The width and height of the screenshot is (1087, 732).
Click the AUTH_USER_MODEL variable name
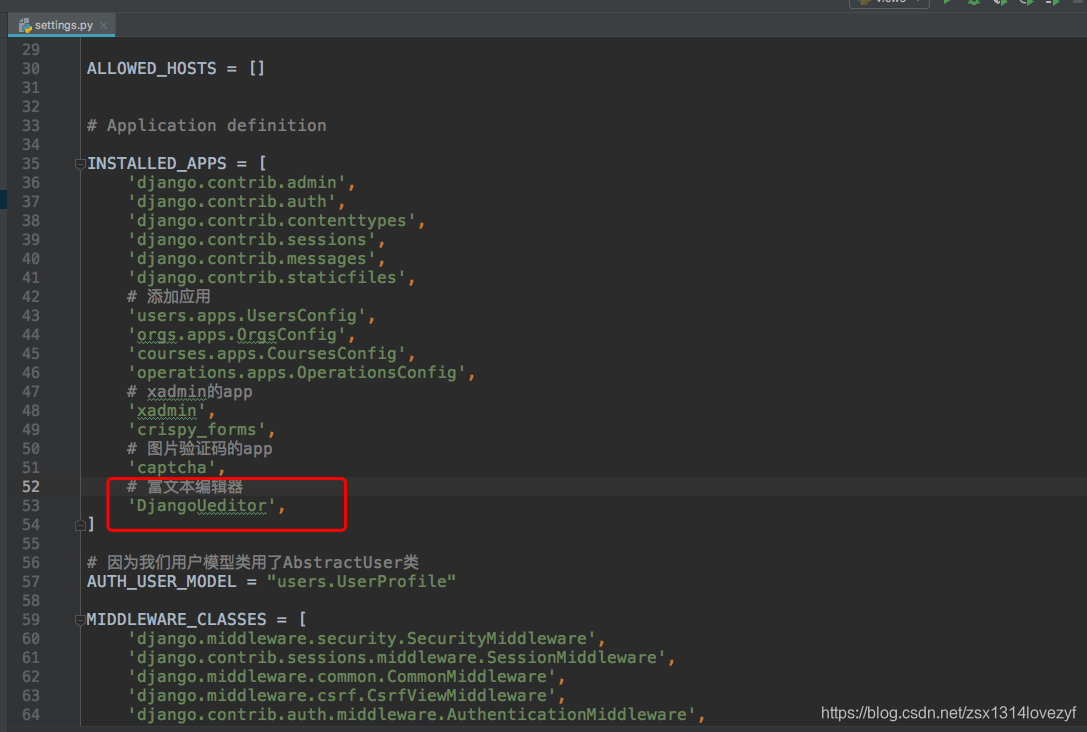162,582
